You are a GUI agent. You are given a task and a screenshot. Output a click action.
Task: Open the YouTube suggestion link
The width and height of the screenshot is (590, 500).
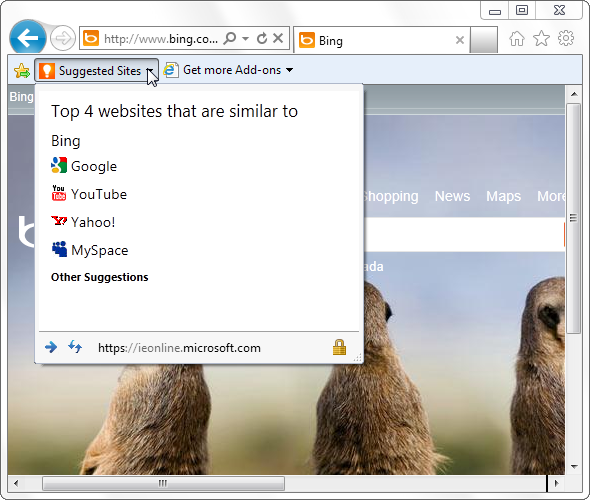pyautogui.click(x=99, y=194)
